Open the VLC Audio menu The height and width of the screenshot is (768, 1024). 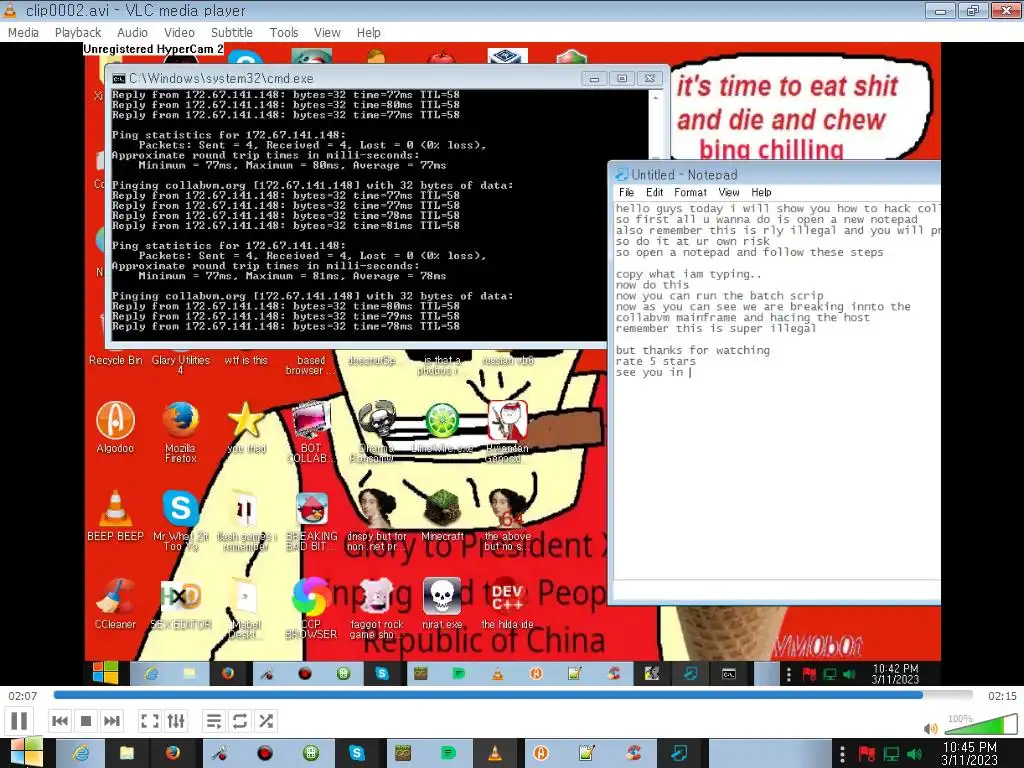132,33
